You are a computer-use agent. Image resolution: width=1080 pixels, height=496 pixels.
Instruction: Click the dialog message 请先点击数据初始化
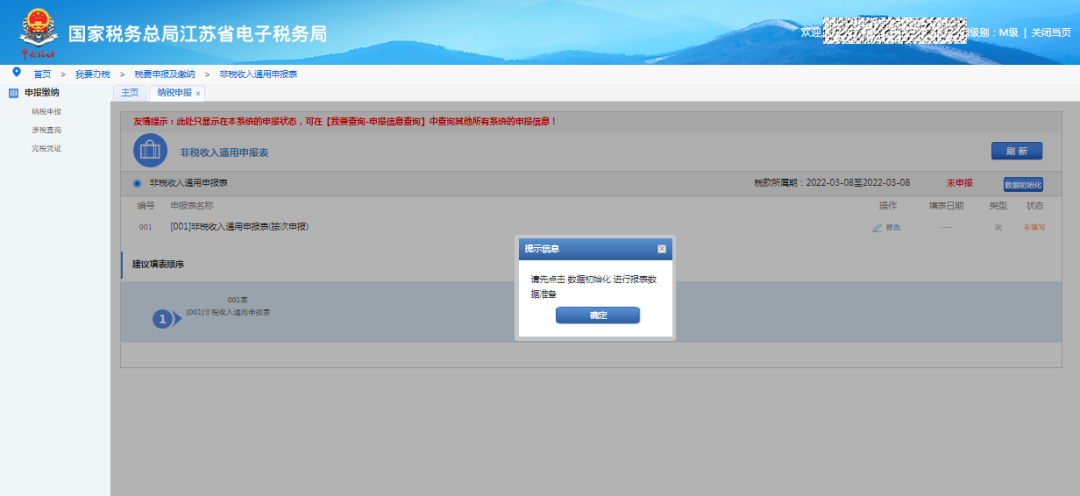click(593, 287)
